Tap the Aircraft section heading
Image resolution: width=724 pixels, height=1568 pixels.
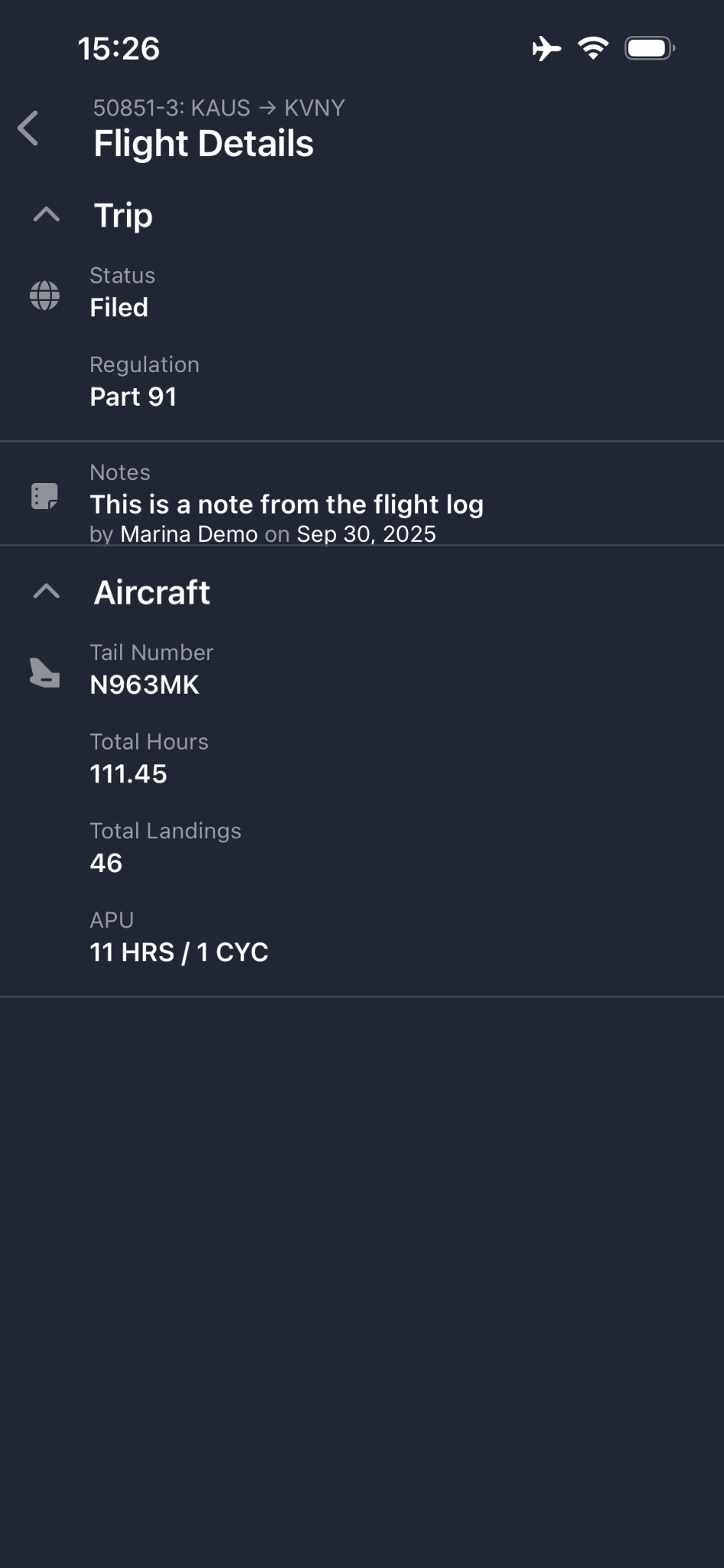[x=152, y=593]
